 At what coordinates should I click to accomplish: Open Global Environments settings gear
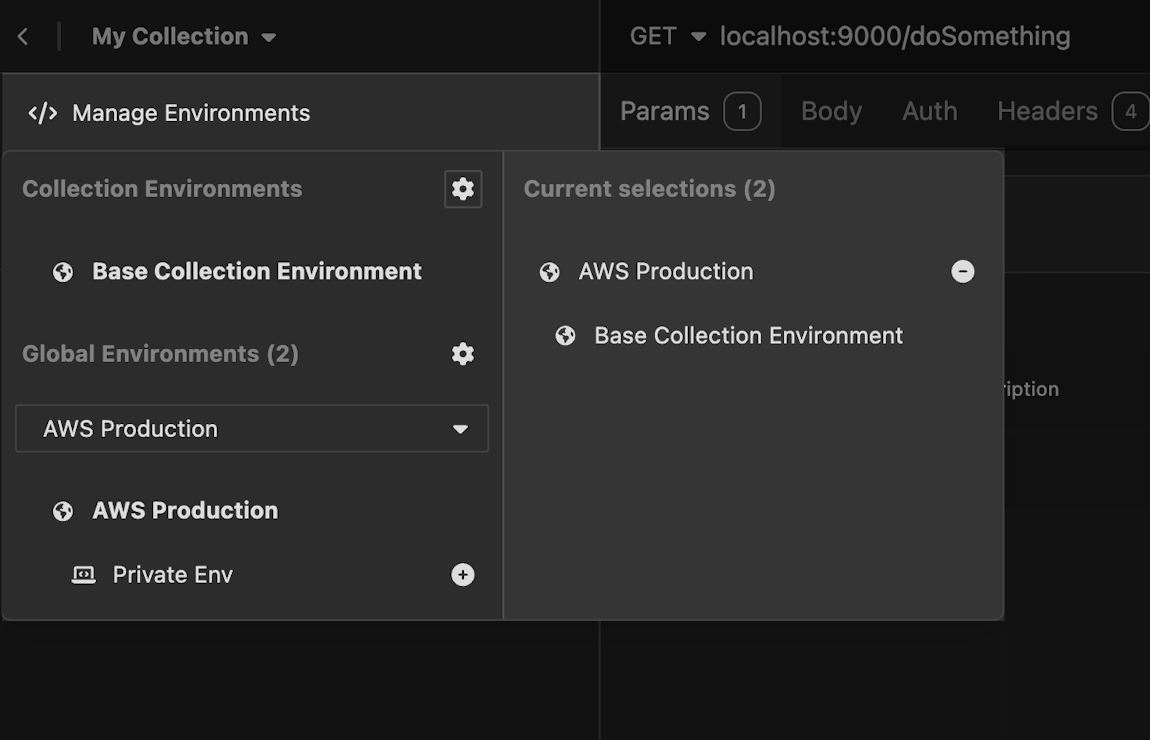coord(462,354)
